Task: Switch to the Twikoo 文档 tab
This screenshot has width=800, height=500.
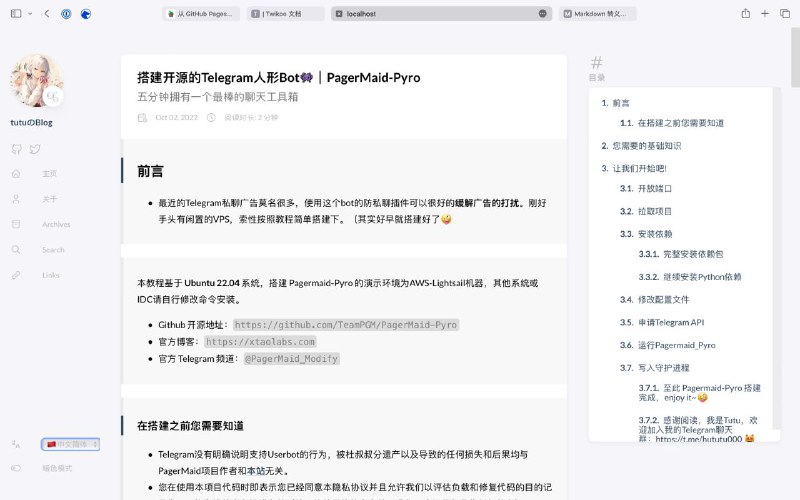Action: [x=287, y=14]
